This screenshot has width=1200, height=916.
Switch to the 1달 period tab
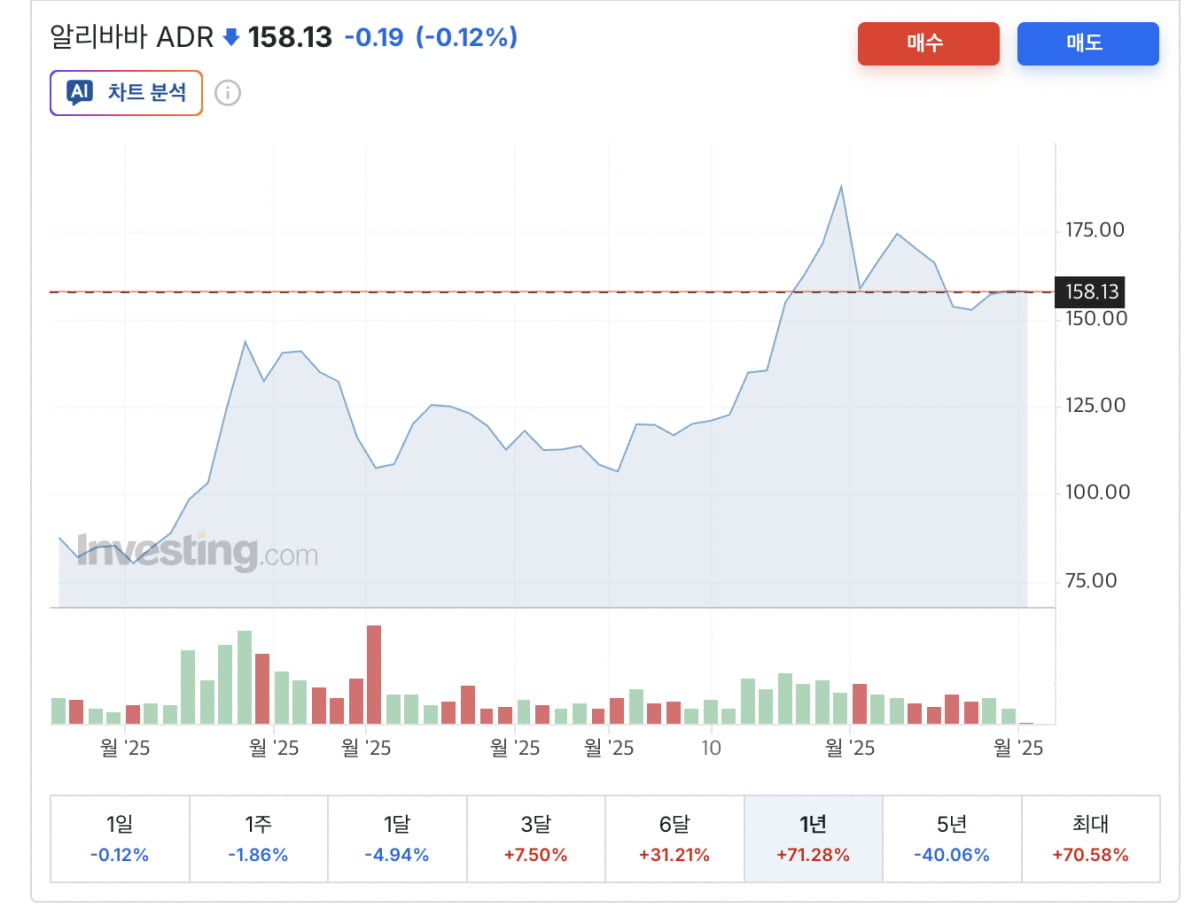(x=397, y=839)
